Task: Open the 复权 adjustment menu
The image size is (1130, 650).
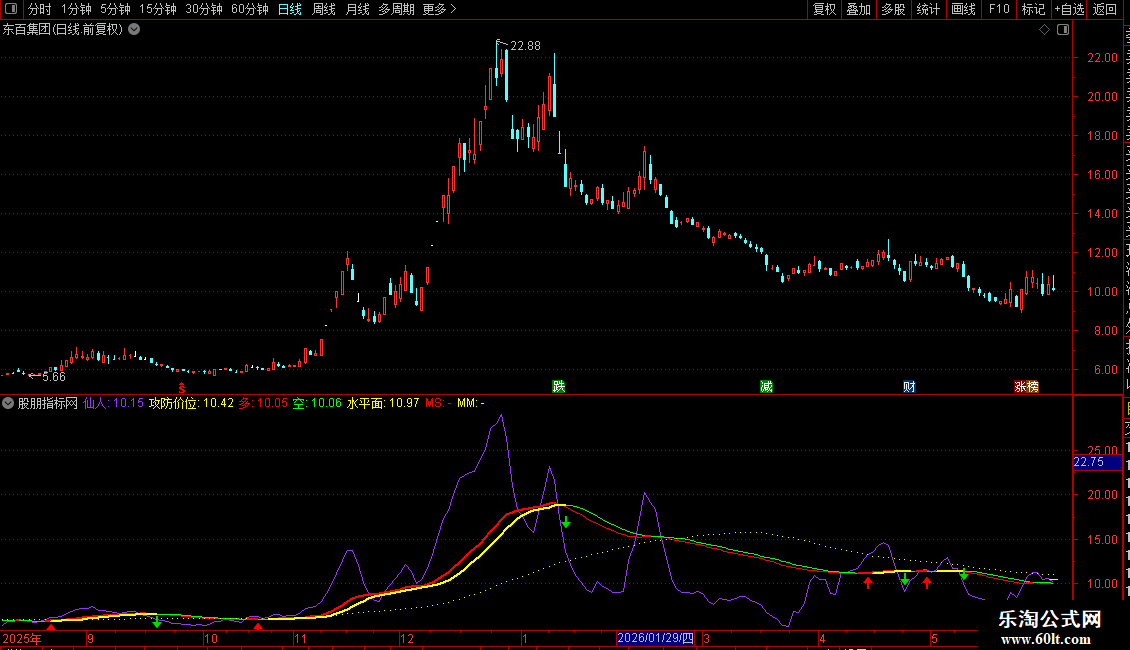Action: point(824,9)
